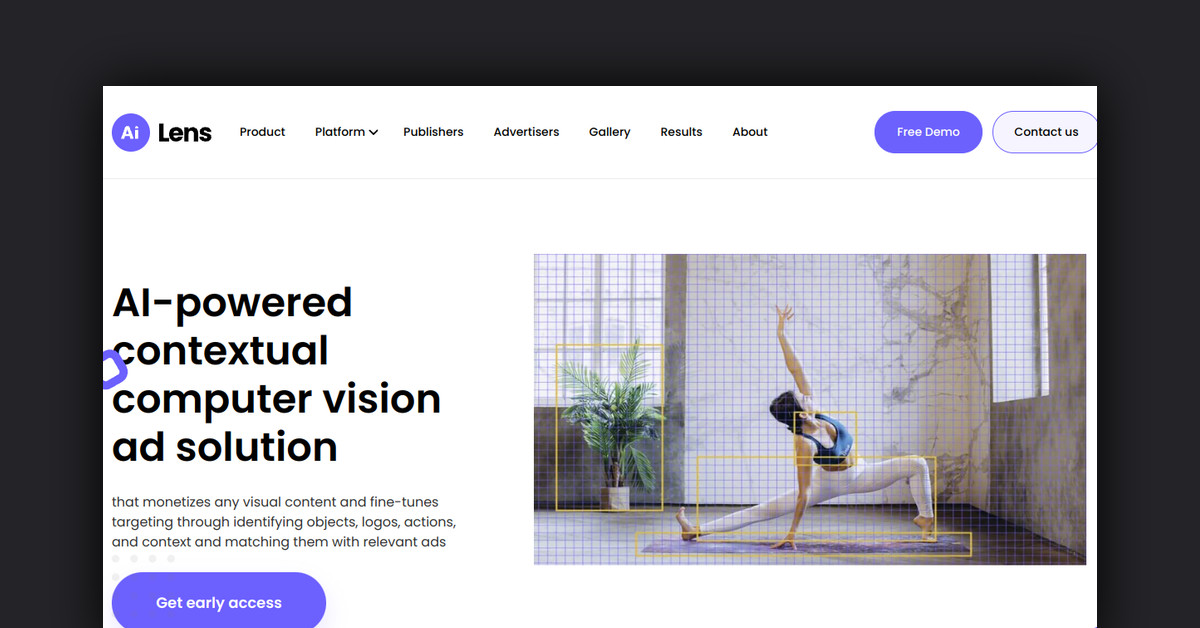1200x628 pixels.
Task: Expand the Platform dropdown chevron
Action: (373, 132)
